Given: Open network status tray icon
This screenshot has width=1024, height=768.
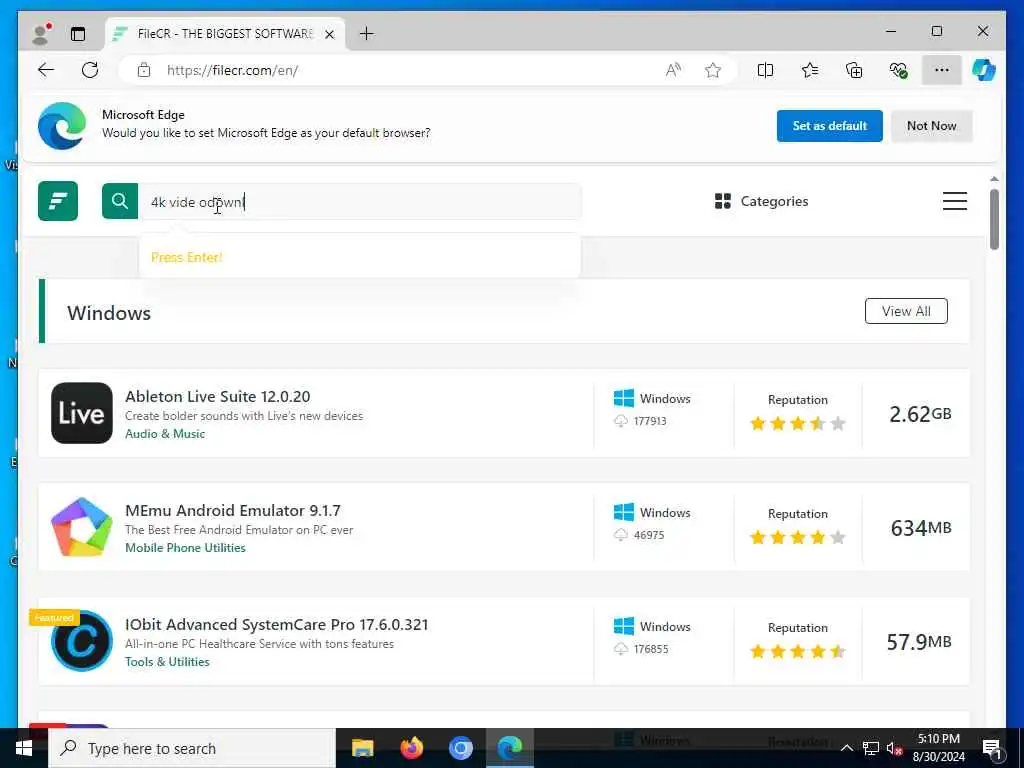Looking at the screenshot, I should point(871,748).
